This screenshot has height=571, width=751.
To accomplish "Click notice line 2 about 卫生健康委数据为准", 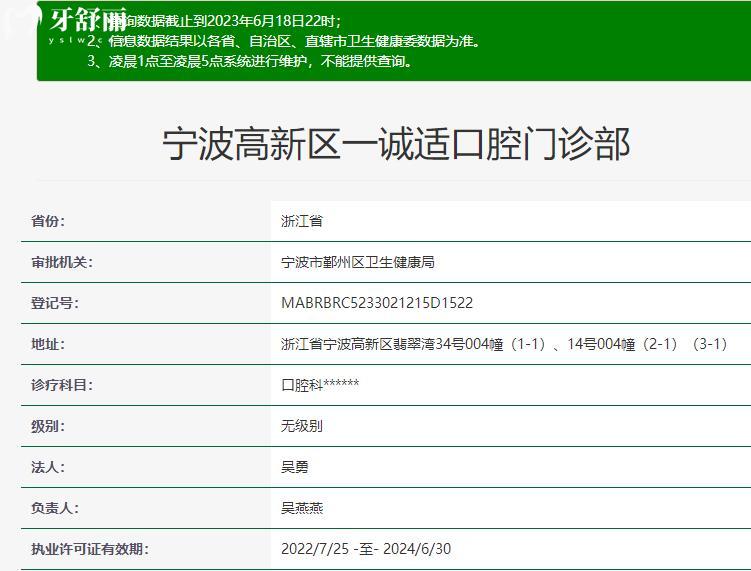I will pos(284,41).
